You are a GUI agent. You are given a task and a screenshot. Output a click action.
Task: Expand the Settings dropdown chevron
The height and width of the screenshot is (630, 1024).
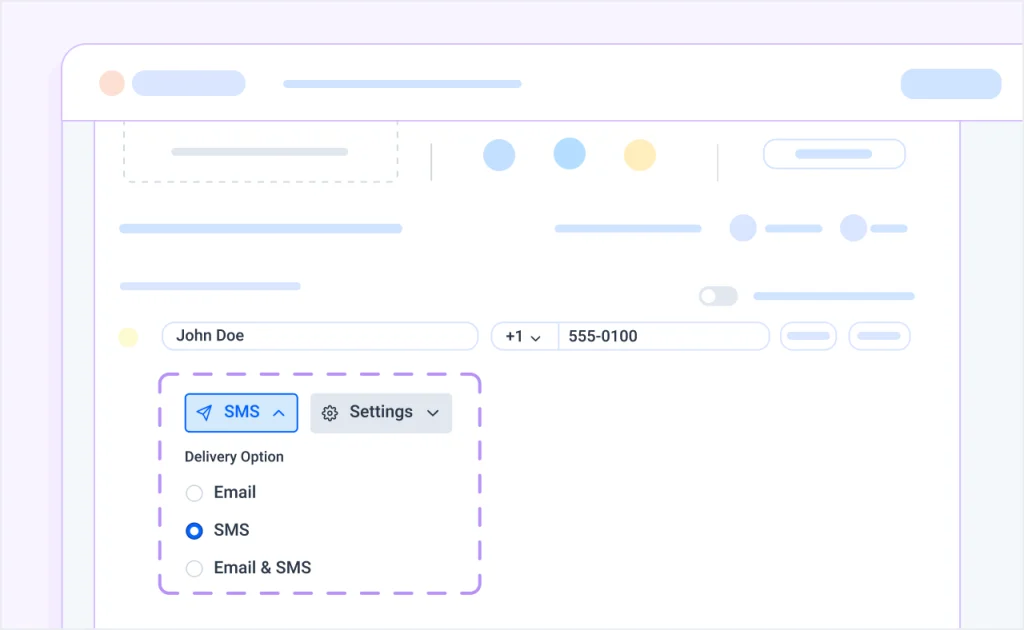[x=433, y=413]
